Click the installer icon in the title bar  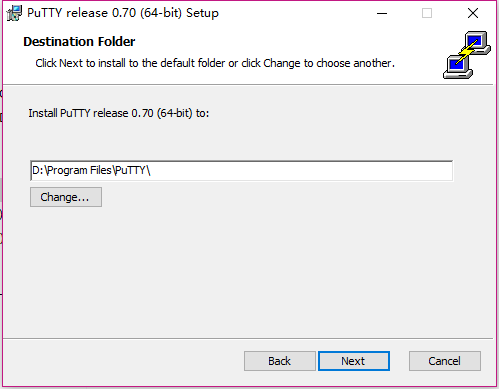(14, 13)
